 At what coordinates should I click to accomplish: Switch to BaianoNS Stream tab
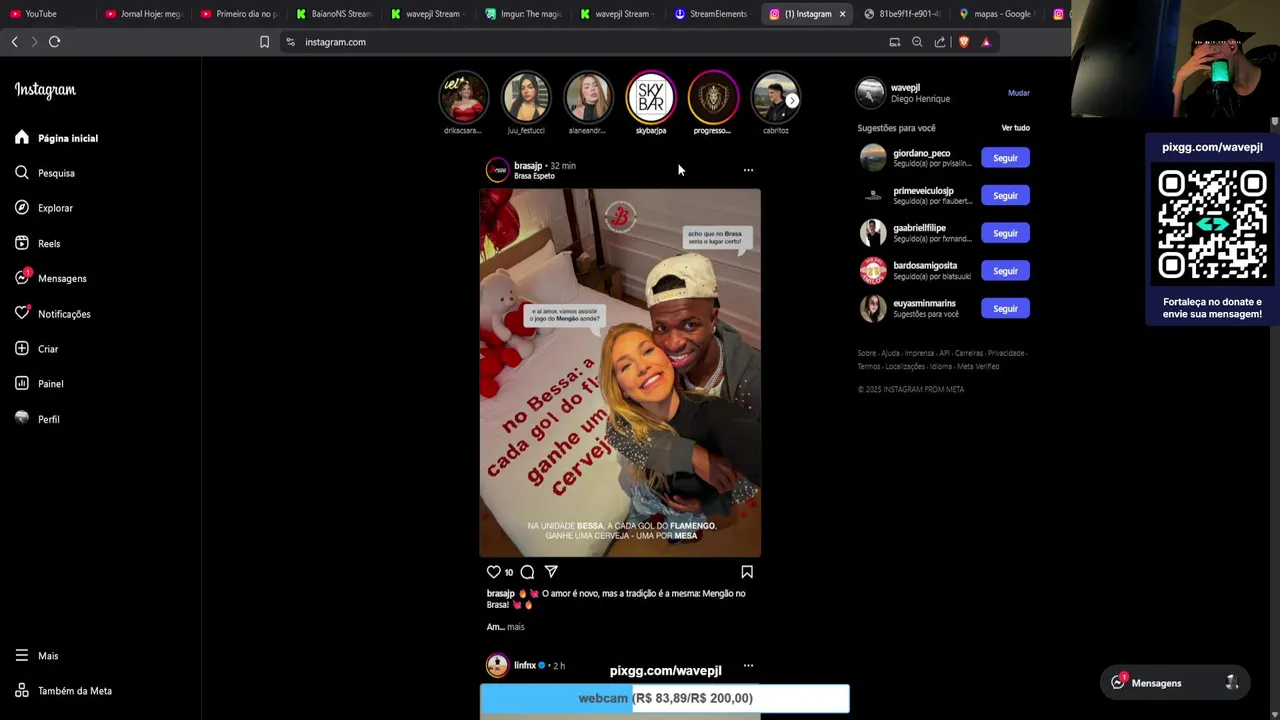click(334, 14)
